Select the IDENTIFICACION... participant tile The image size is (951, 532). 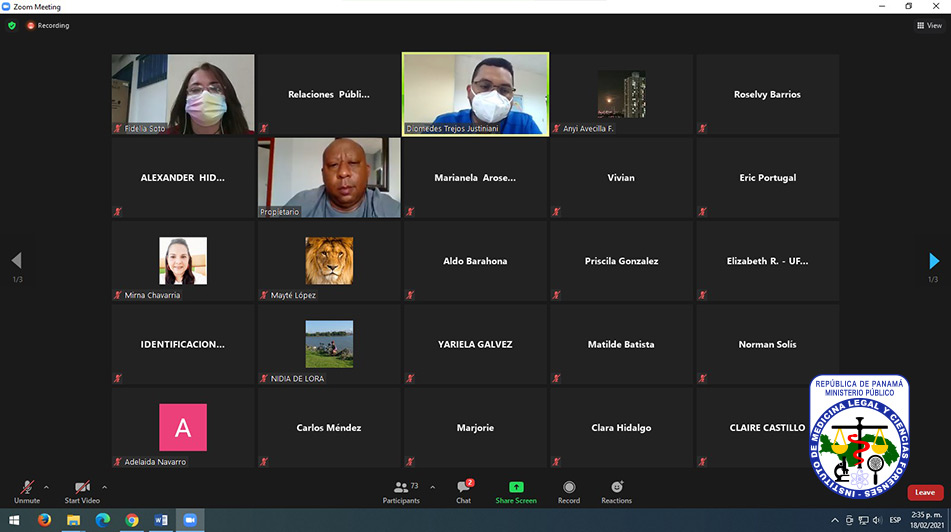point(183,344)
